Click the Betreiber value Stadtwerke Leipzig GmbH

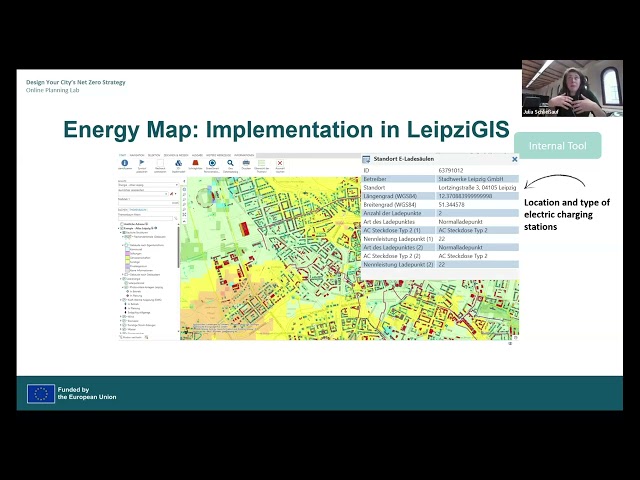pos(471,179)
